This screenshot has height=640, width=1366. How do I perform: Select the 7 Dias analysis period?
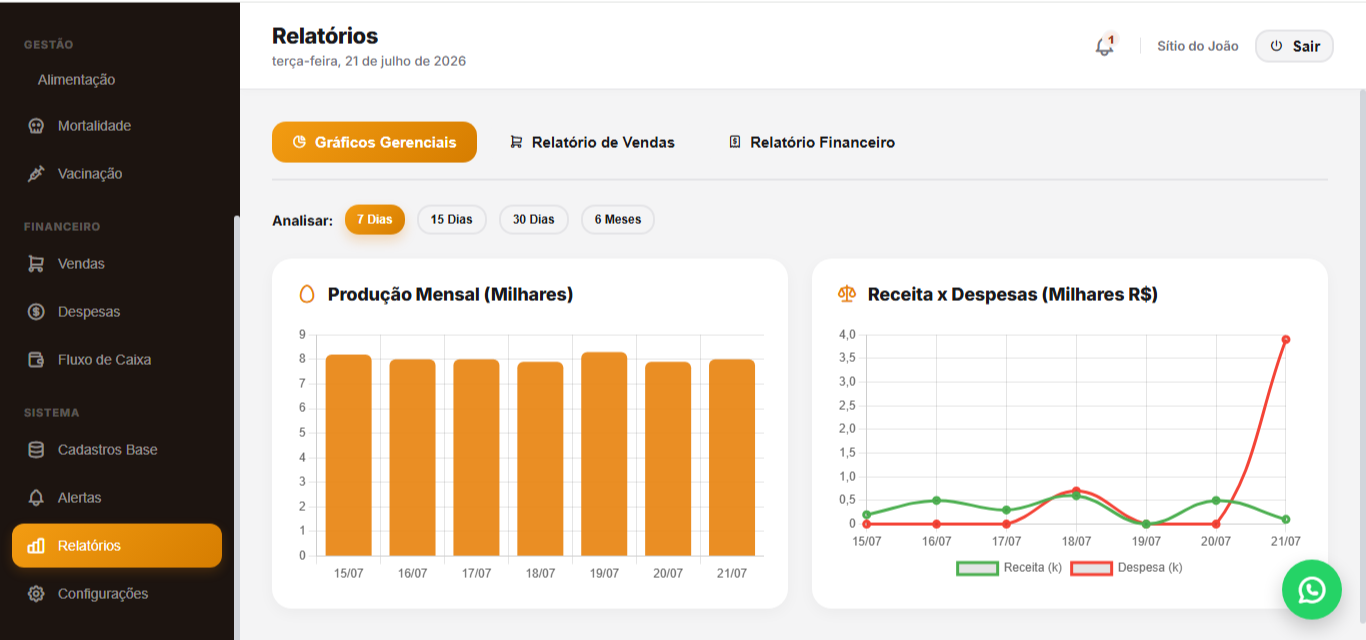pos(375,219)
